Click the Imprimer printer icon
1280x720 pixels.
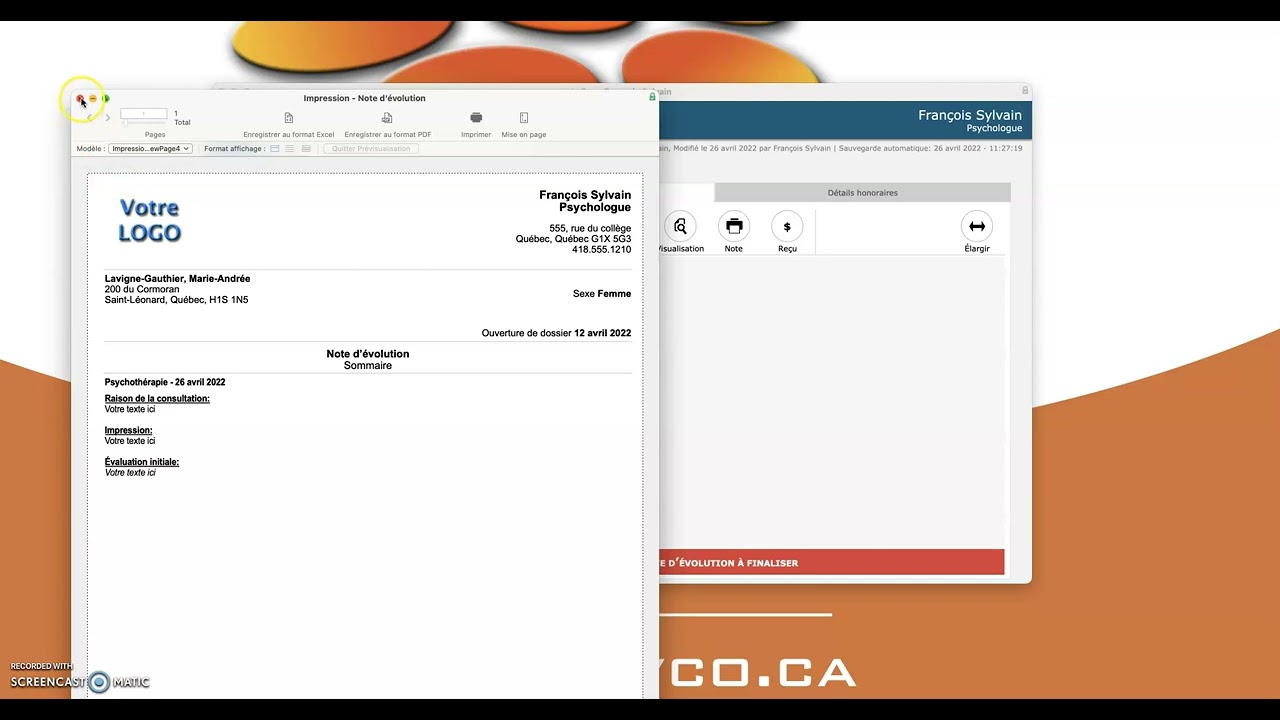(476, 118)
